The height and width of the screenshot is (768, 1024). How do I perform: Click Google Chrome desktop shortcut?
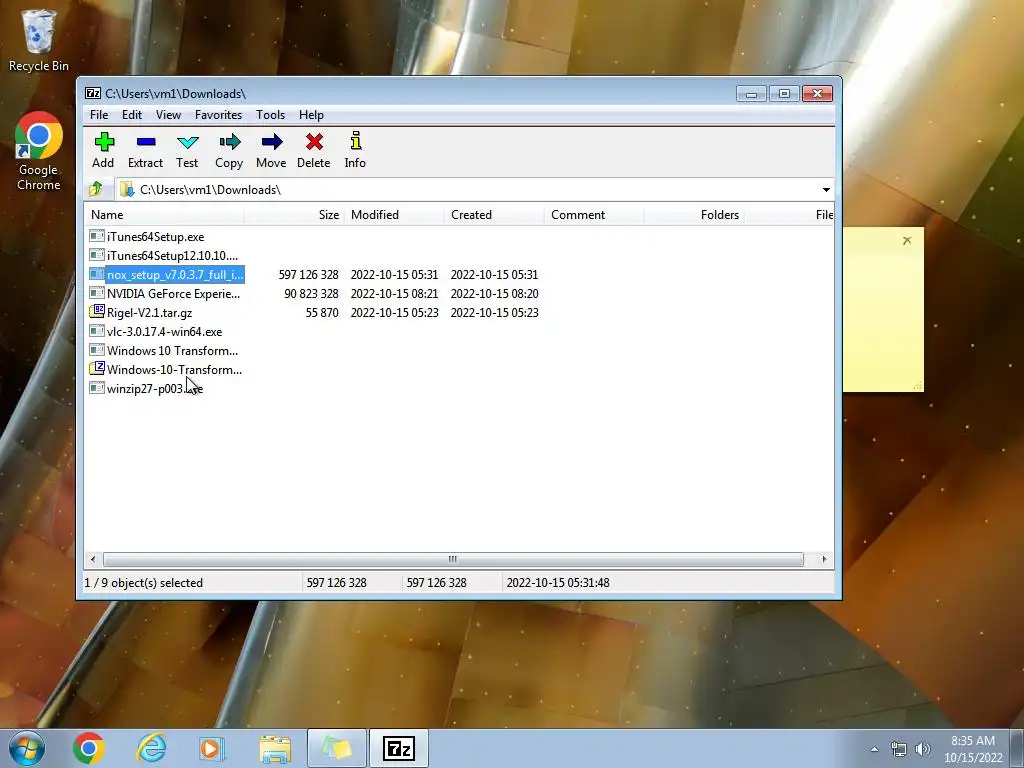[x=39, y=152]
